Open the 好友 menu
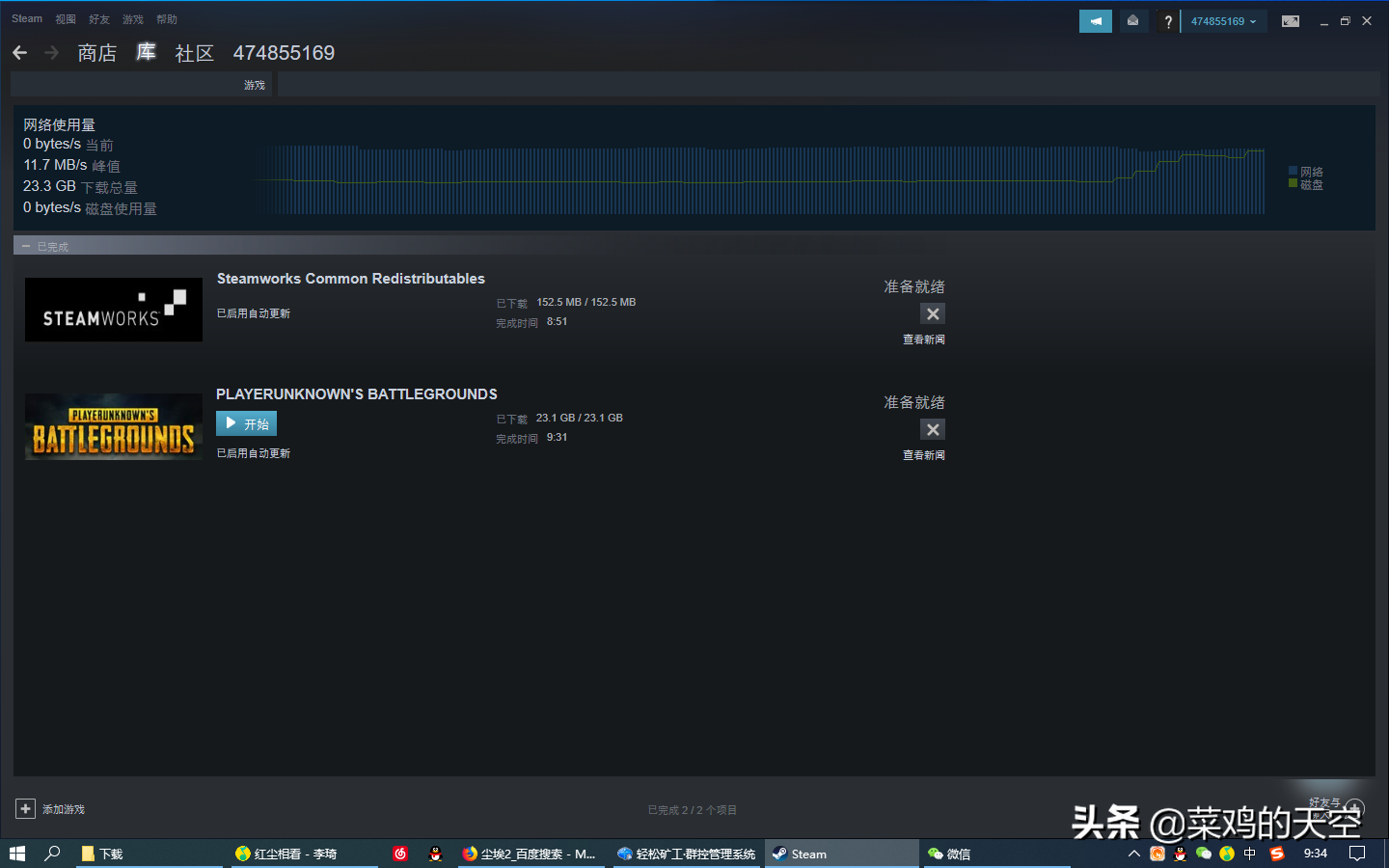This screenshot has height=868, width=1389. tap(99, 19)
